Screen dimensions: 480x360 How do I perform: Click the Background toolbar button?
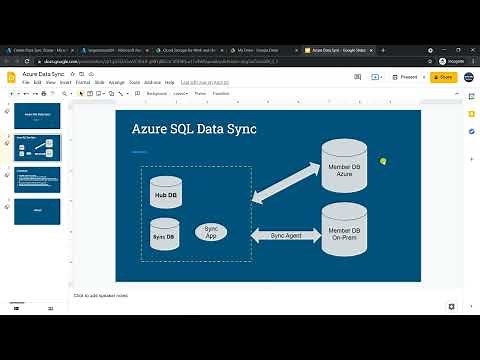coord(157,94)
